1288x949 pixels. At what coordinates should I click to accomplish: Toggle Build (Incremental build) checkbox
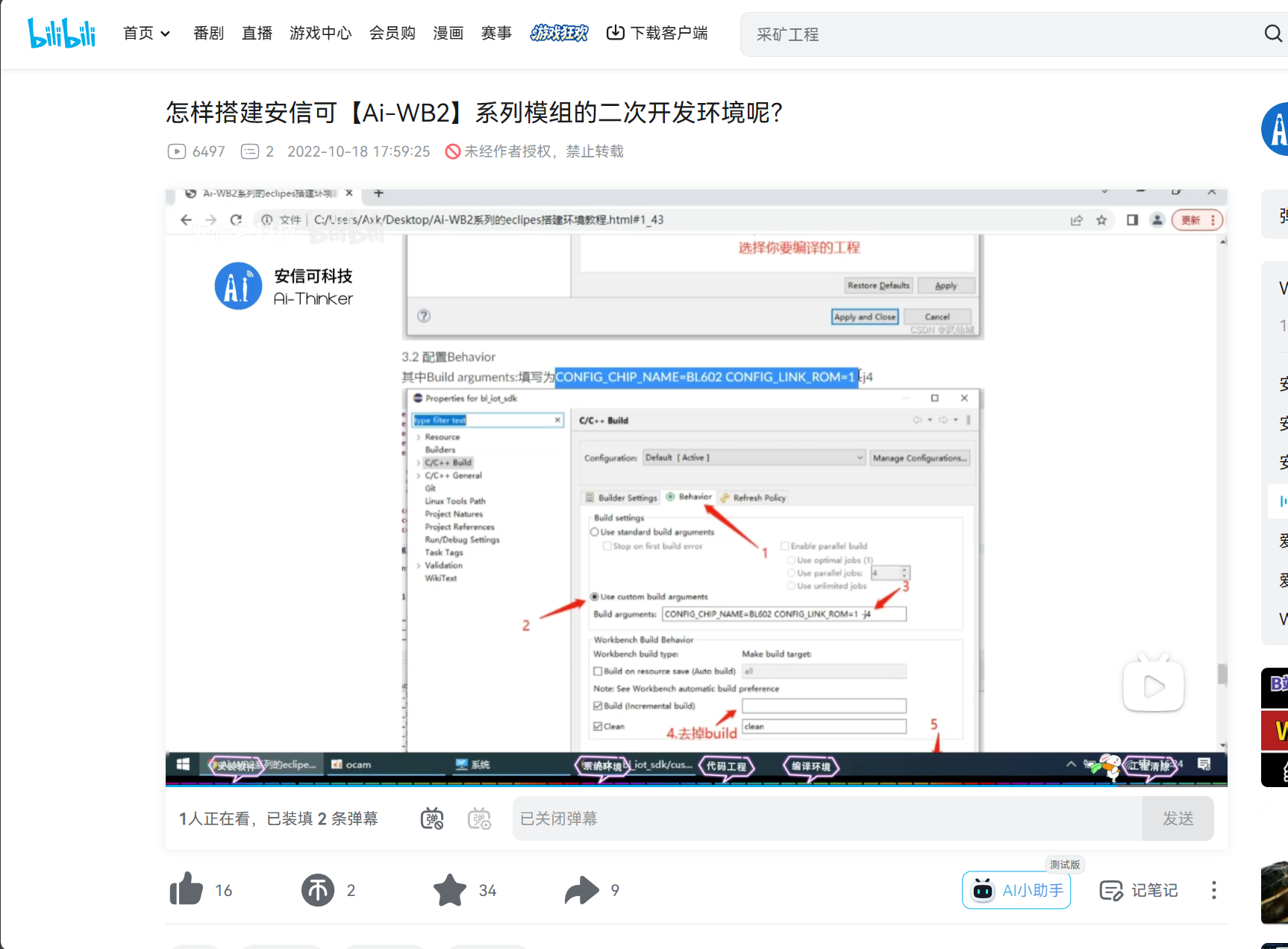click(598, 706)
